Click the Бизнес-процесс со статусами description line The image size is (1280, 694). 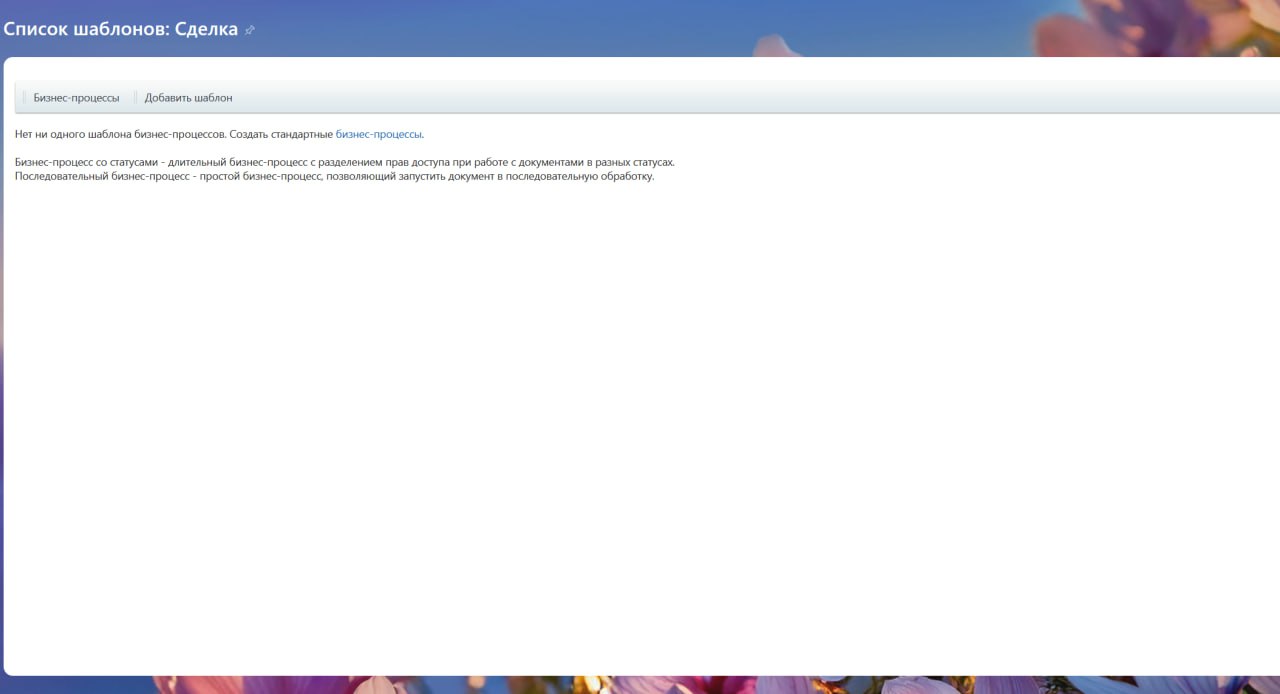345,162
